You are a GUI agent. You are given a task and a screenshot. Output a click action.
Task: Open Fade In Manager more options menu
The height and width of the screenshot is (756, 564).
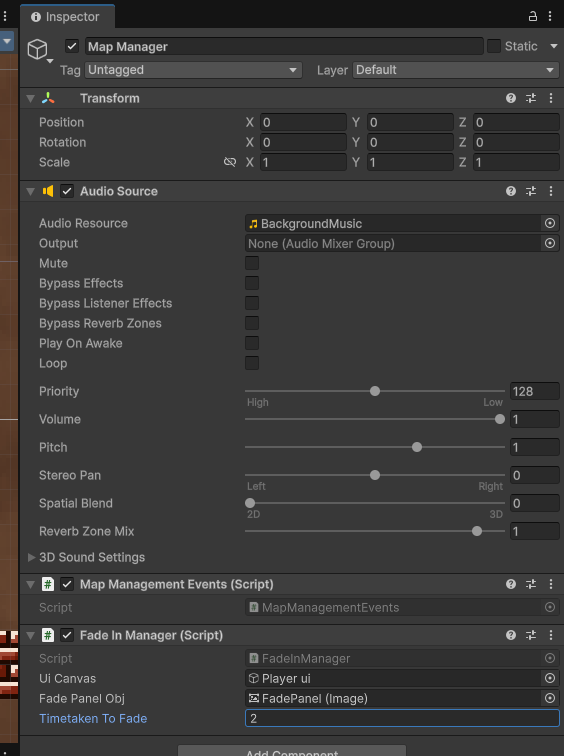[x=551, y=635]
